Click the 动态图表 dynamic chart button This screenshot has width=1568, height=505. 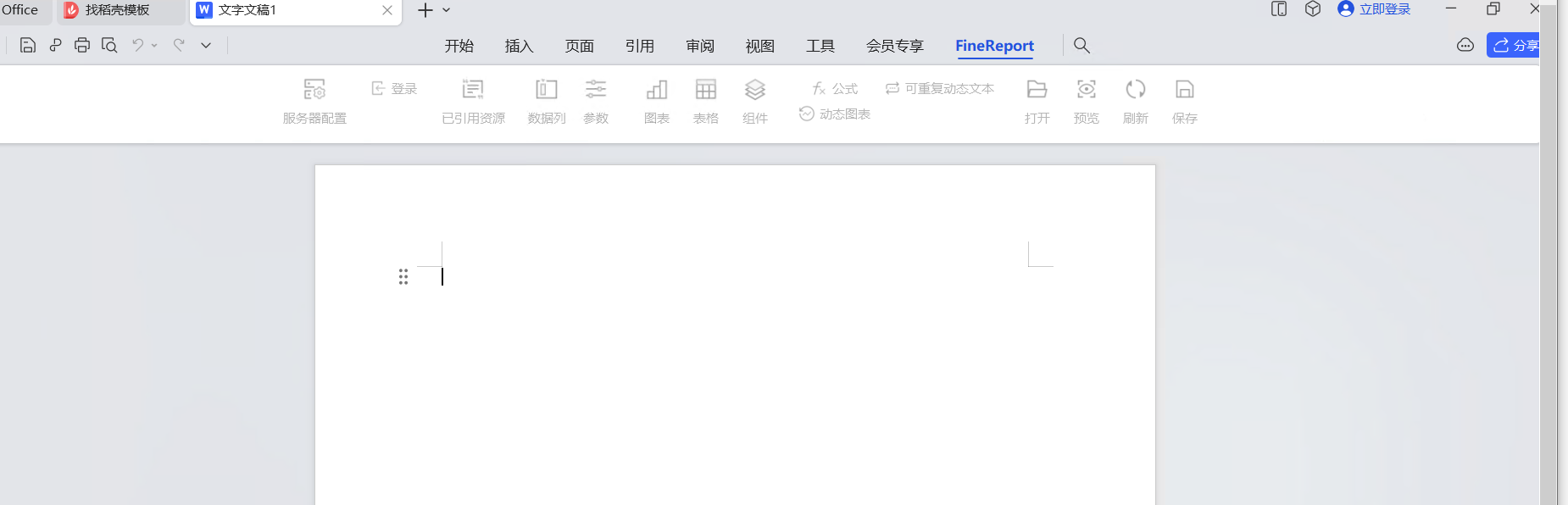click(x=835, y=114)
